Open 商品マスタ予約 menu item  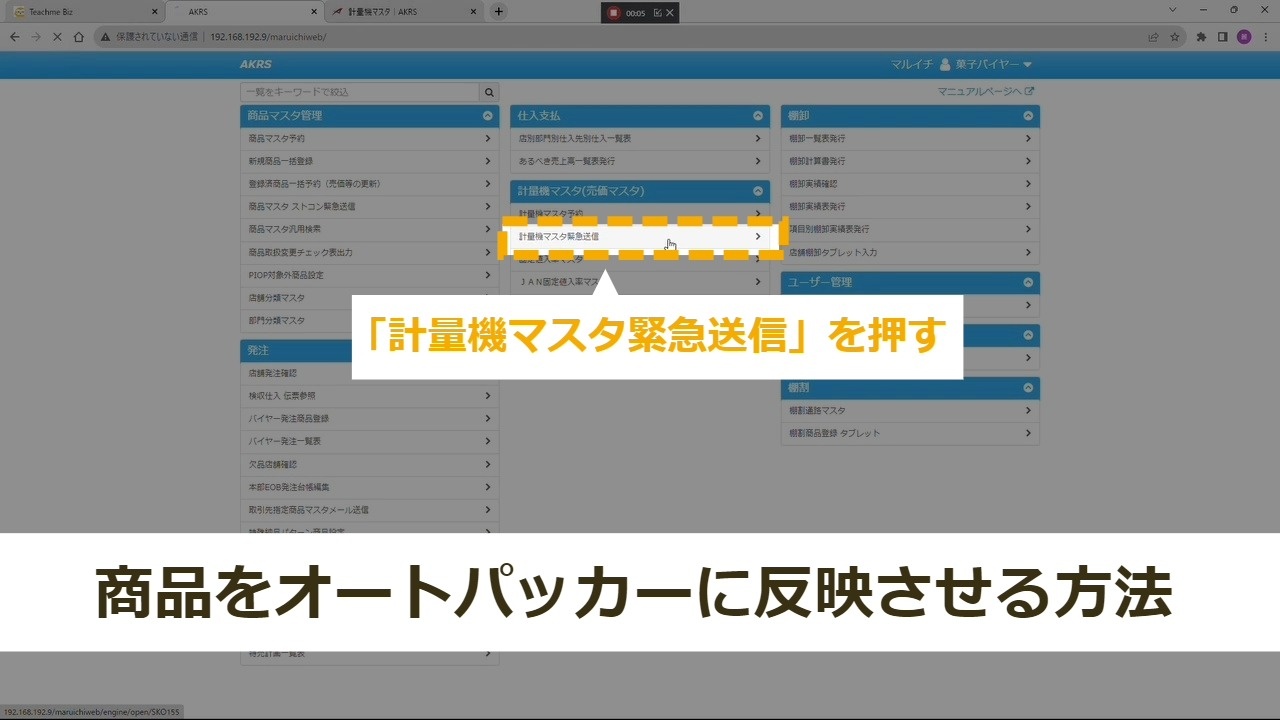point(369,139)
